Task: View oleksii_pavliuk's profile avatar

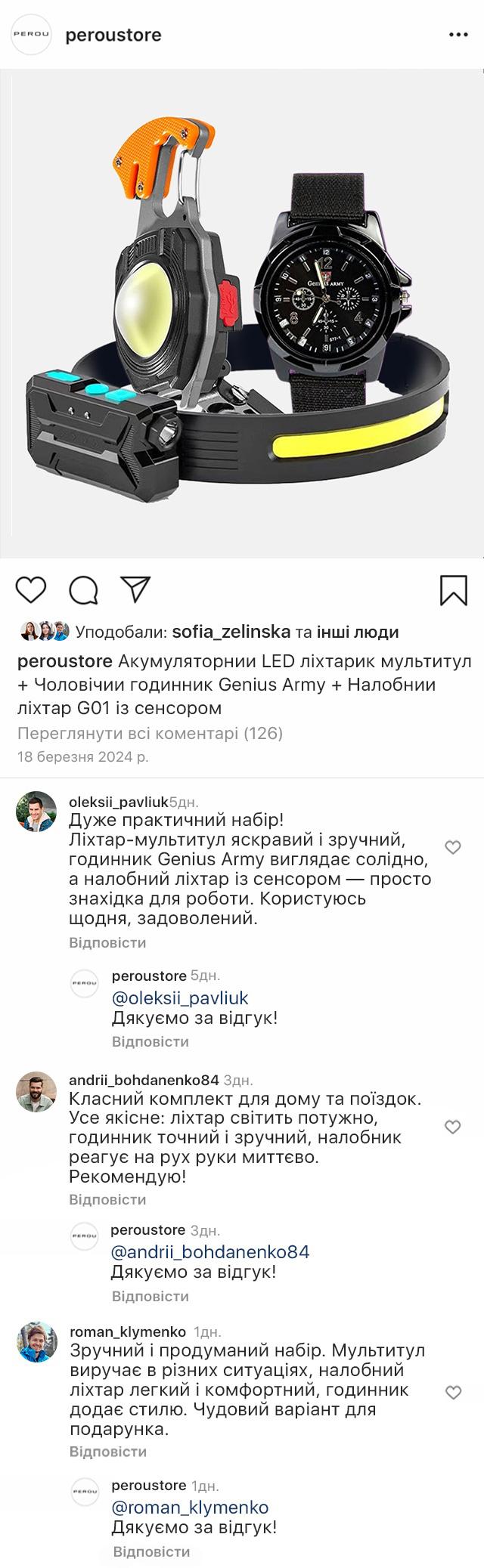Action: [36, 812]
